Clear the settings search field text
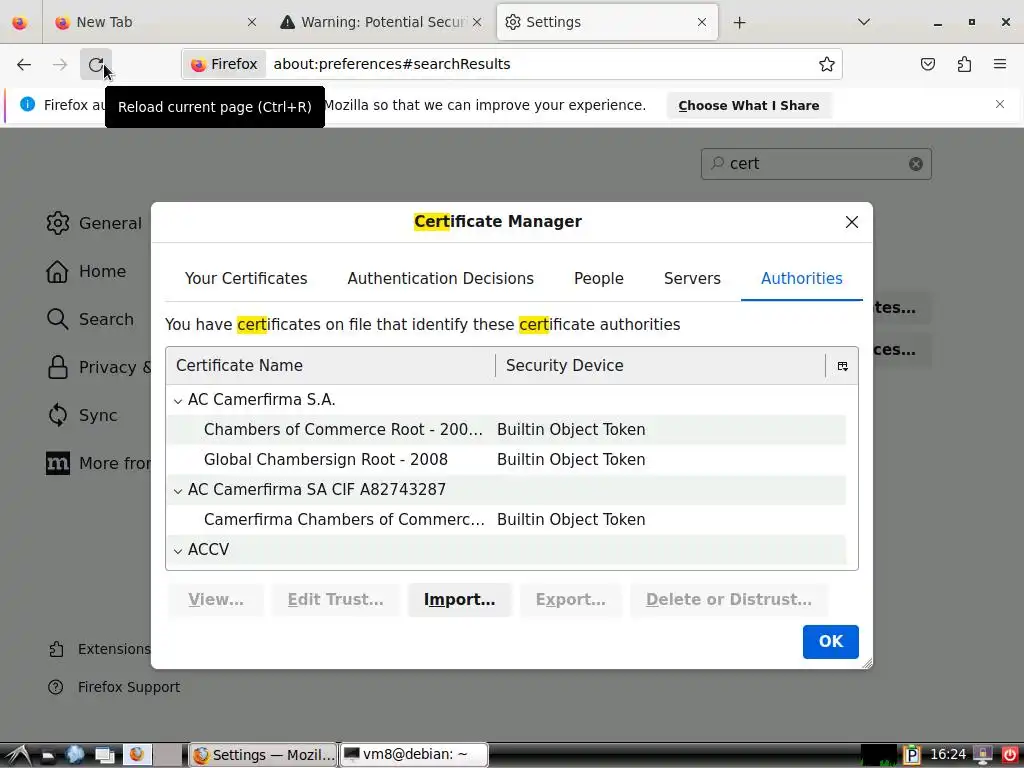The height and width of the screenshot is (768, 1024). tap(916, 164)
